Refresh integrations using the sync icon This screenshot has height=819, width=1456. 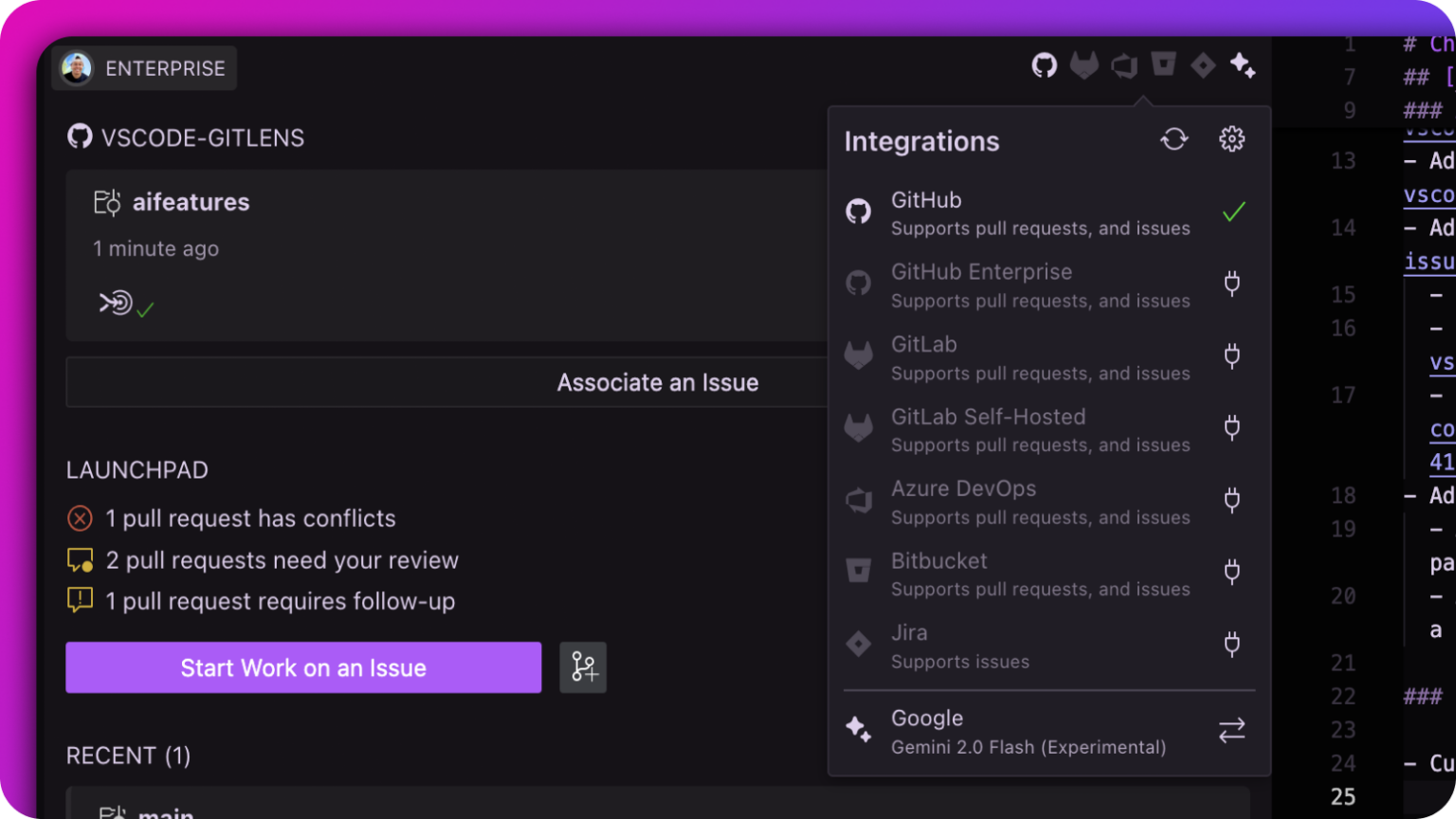point(1174,138)
